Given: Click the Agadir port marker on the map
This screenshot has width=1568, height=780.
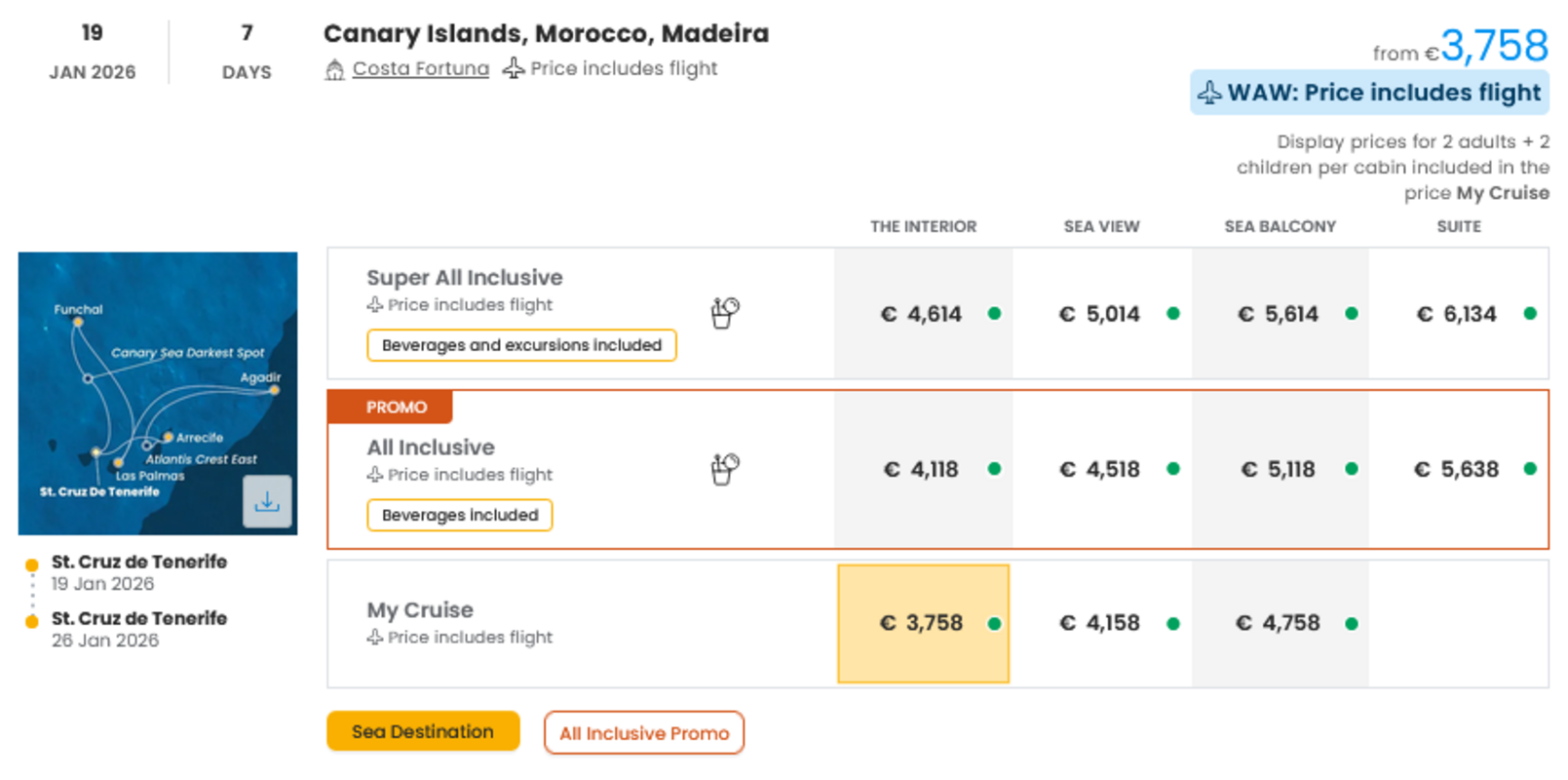Looking at the screenshot, I should [x=273, y=388].
